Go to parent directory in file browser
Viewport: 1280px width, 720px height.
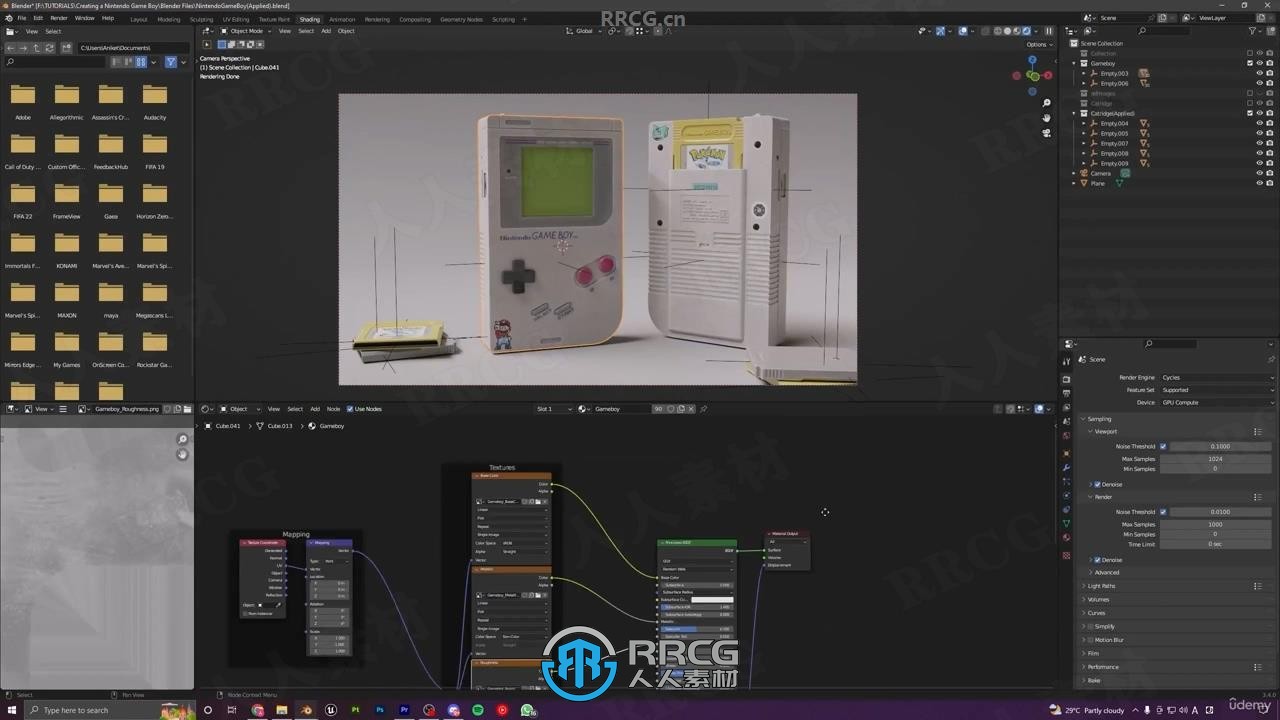(x=36, y=48)
